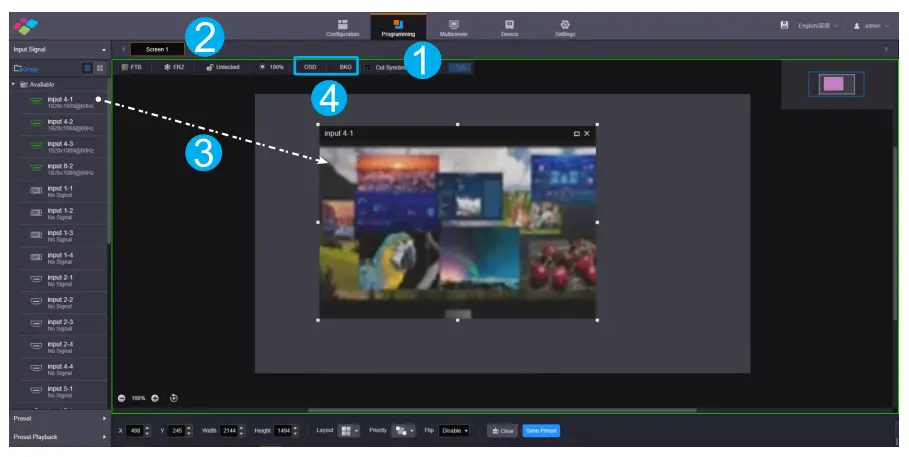Open the Priority dropdown
The image size is (909, 457).
pyautogui.click(x=403, y=431)
